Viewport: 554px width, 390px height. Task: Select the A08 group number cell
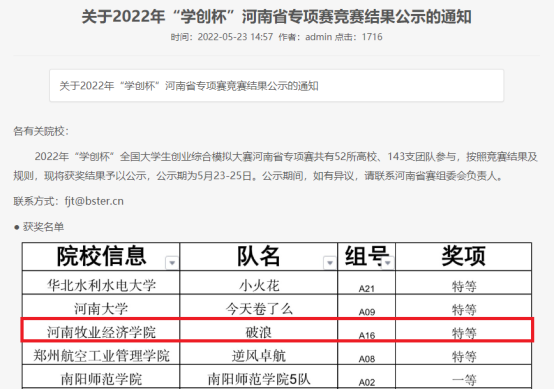[x=366, y=353]
